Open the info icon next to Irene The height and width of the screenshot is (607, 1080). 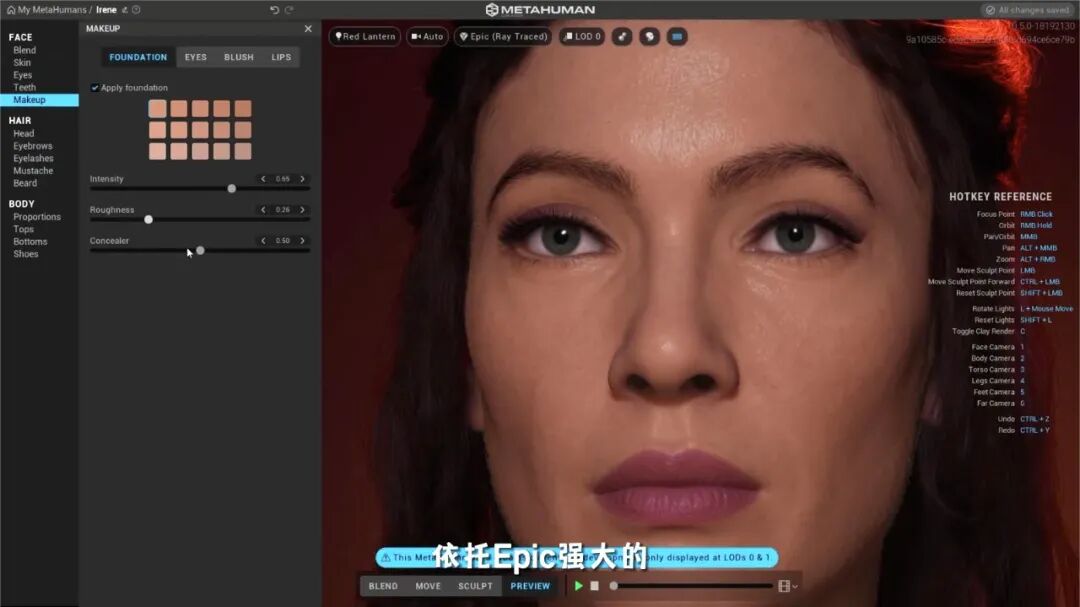tap(136, 10)
